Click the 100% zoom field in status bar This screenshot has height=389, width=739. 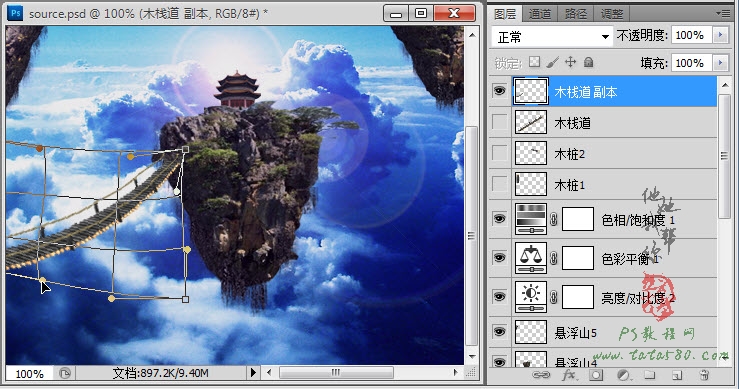(x=30, y=373)
